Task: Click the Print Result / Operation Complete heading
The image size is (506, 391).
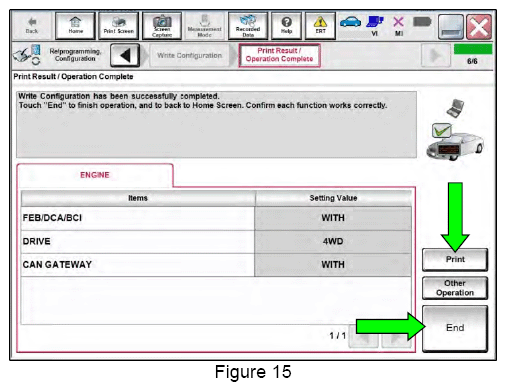Action: tap(73, 77)
